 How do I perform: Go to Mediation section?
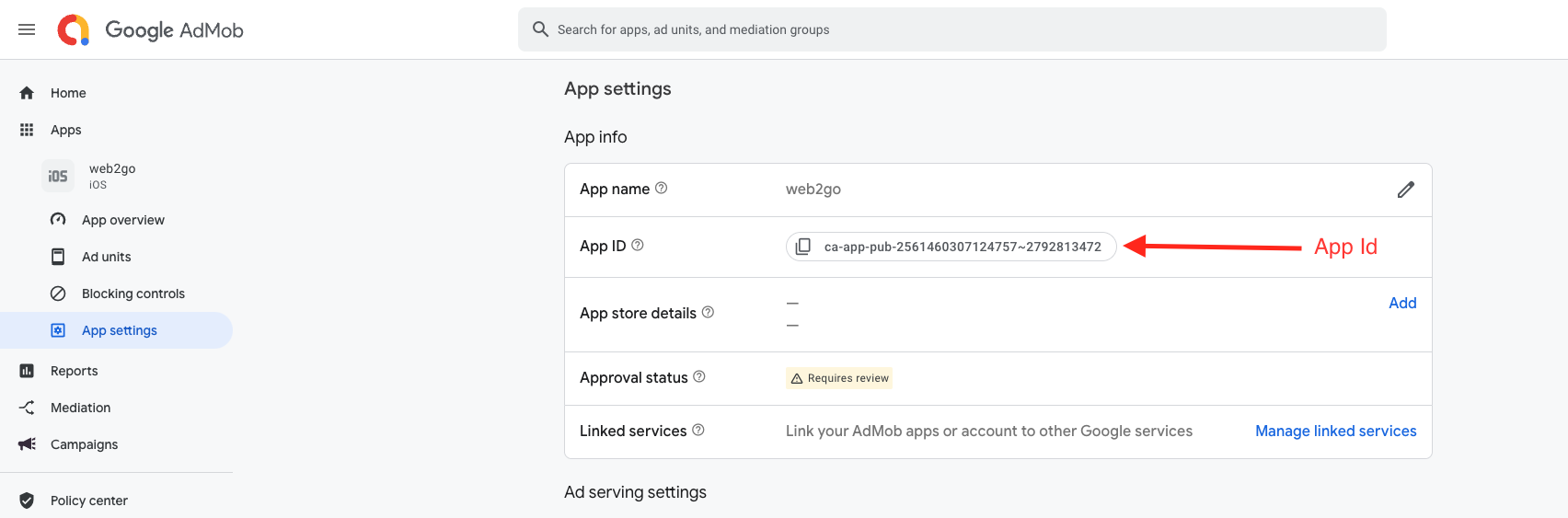tap(80, 408)
